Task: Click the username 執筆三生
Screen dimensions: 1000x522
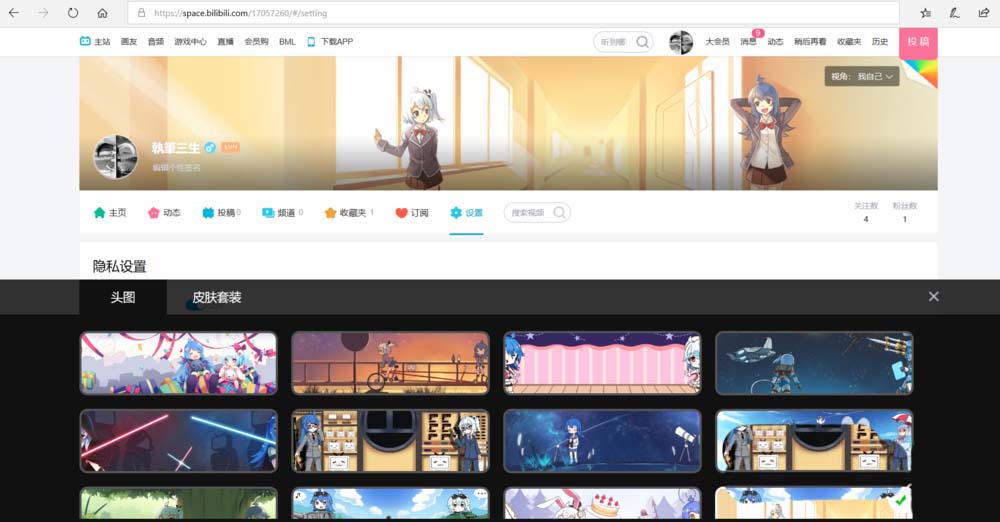Action: coord(175,148)
